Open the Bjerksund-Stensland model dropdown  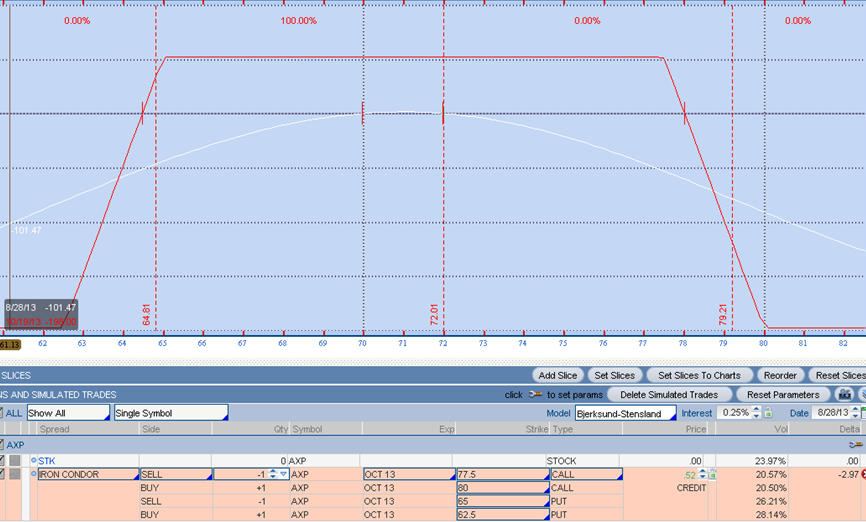tap(625, 413)
